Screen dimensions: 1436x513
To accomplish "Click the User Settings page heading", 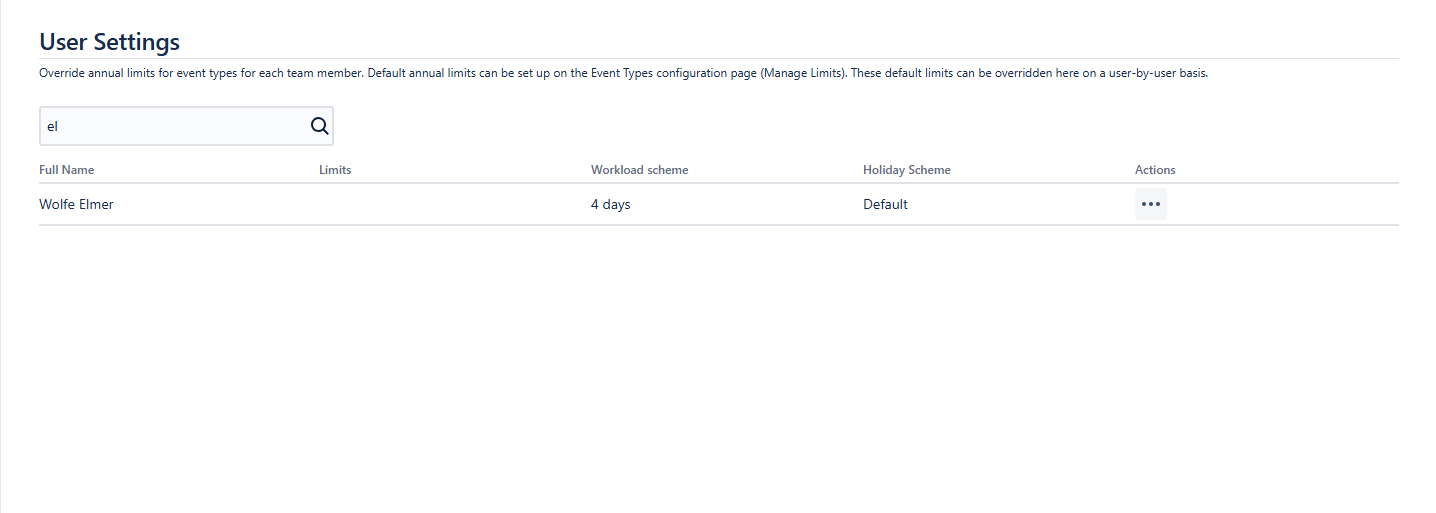I will point(109,42).
